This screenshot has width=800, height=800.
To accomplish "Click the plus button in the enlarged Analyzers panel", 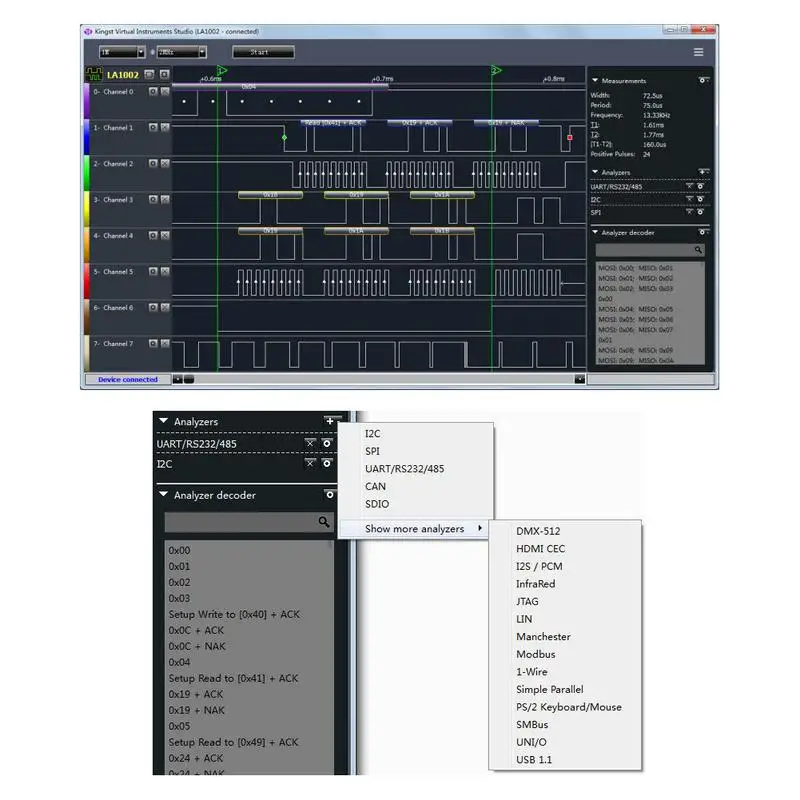I will point(330,421).
